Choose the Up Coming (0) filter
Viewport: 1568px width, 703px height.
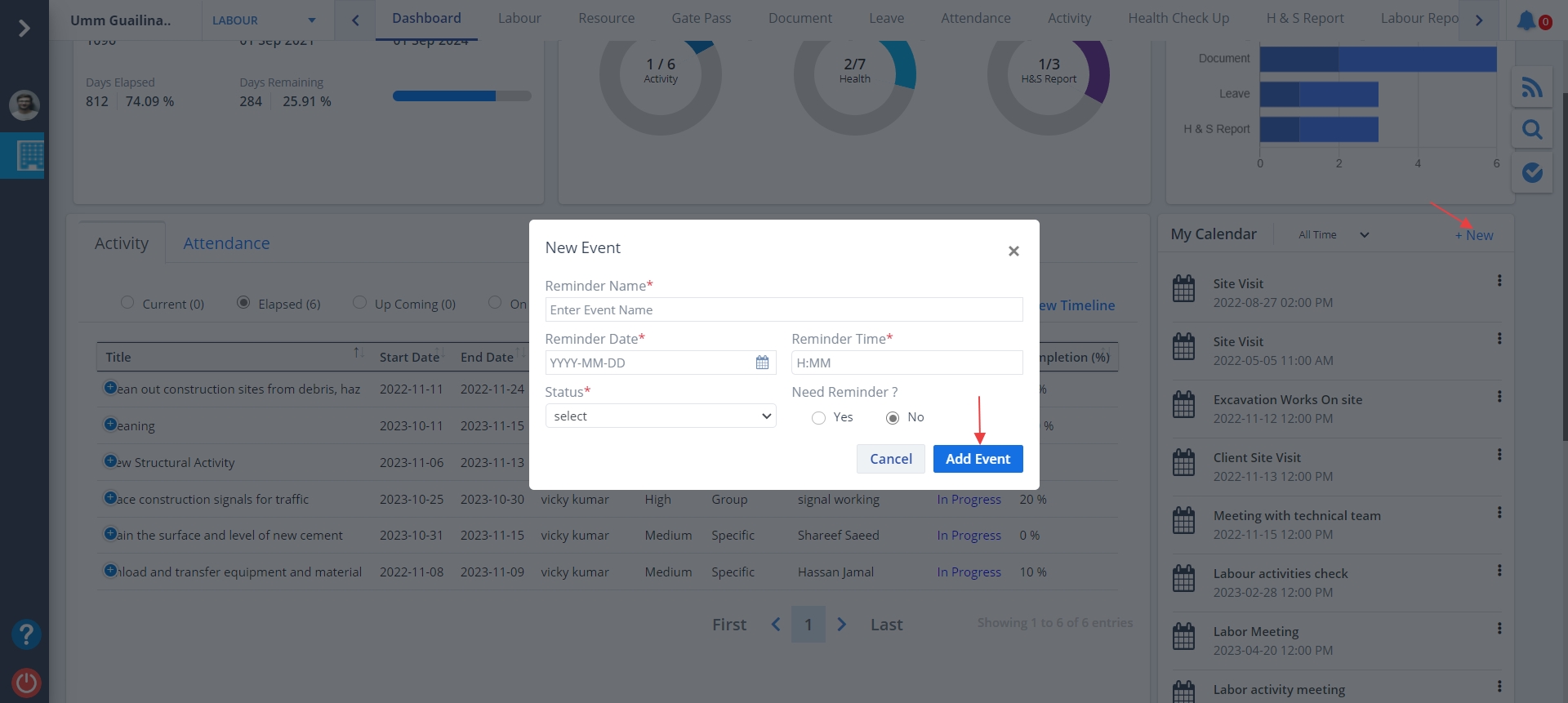click(x=359, y=303)
